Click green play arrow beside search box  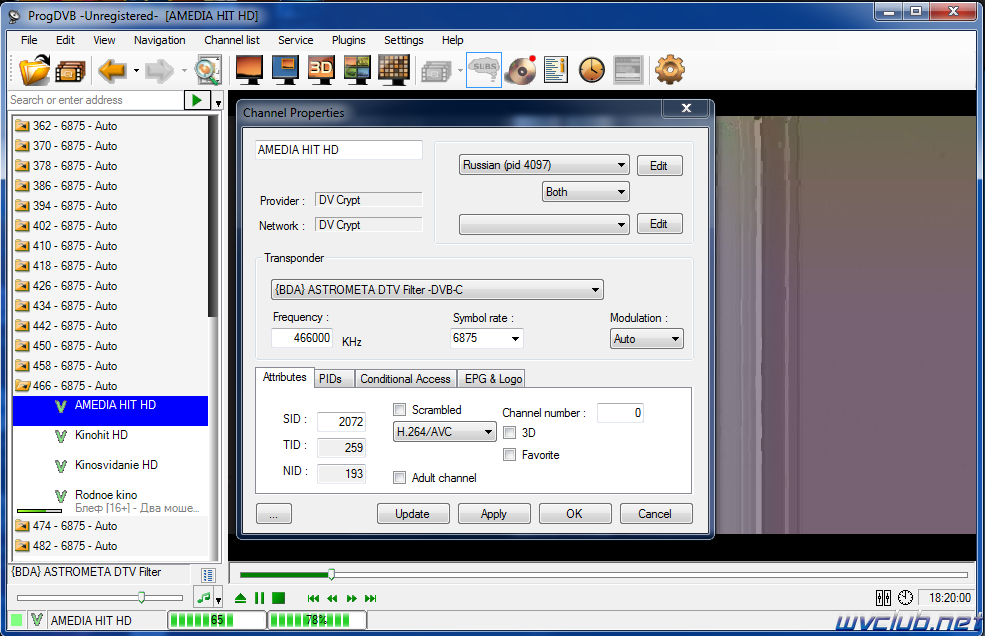(197, 100)
